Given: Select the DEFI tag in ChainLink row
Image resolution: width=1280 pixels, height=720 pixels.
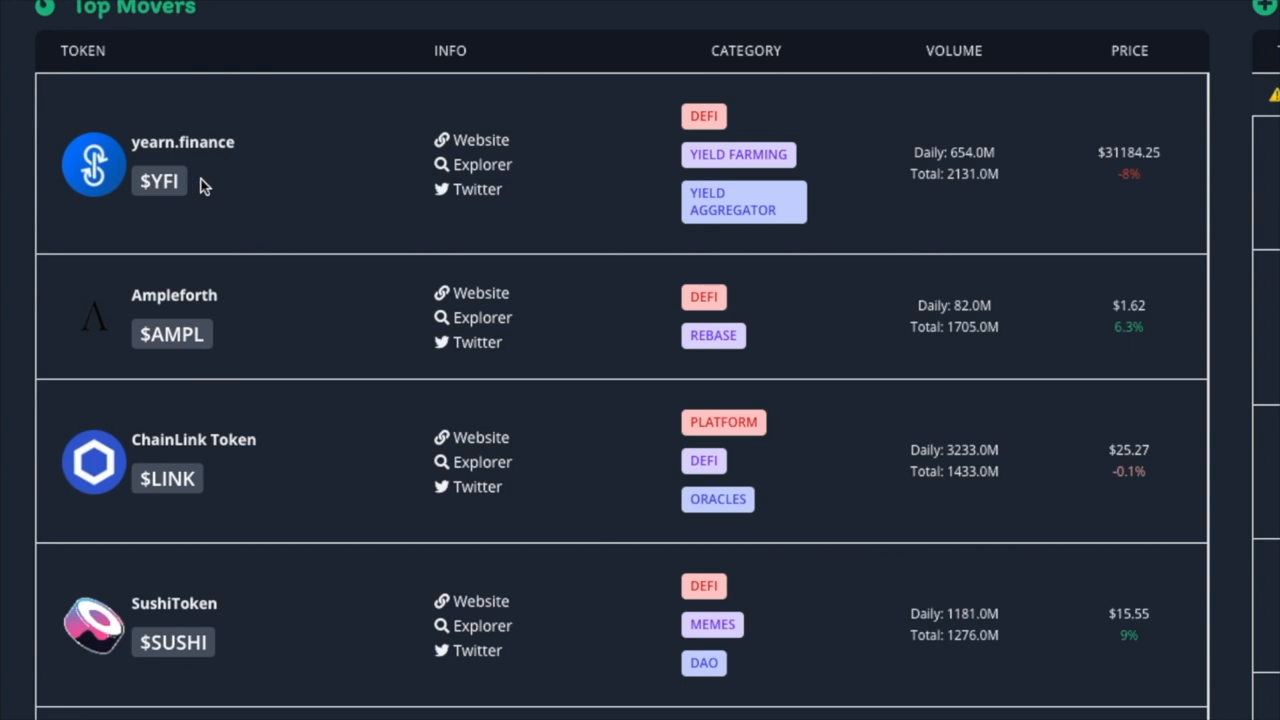Looking at the screenshot, I should pos(704,460).
